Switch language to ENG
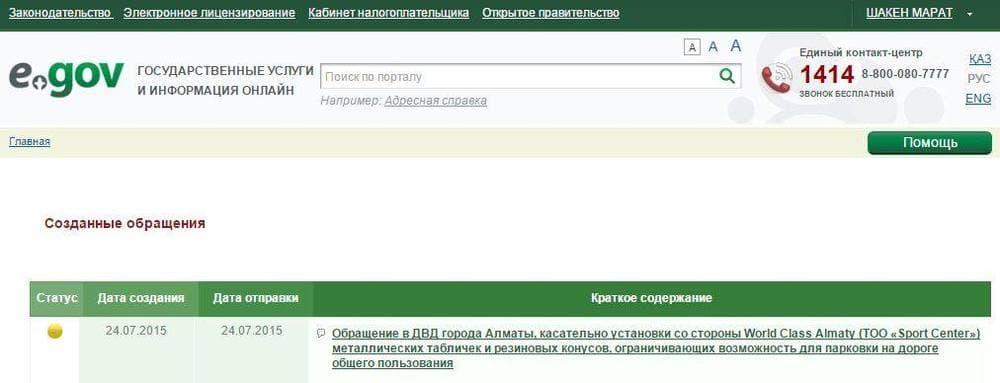 [x=978, y=99]
